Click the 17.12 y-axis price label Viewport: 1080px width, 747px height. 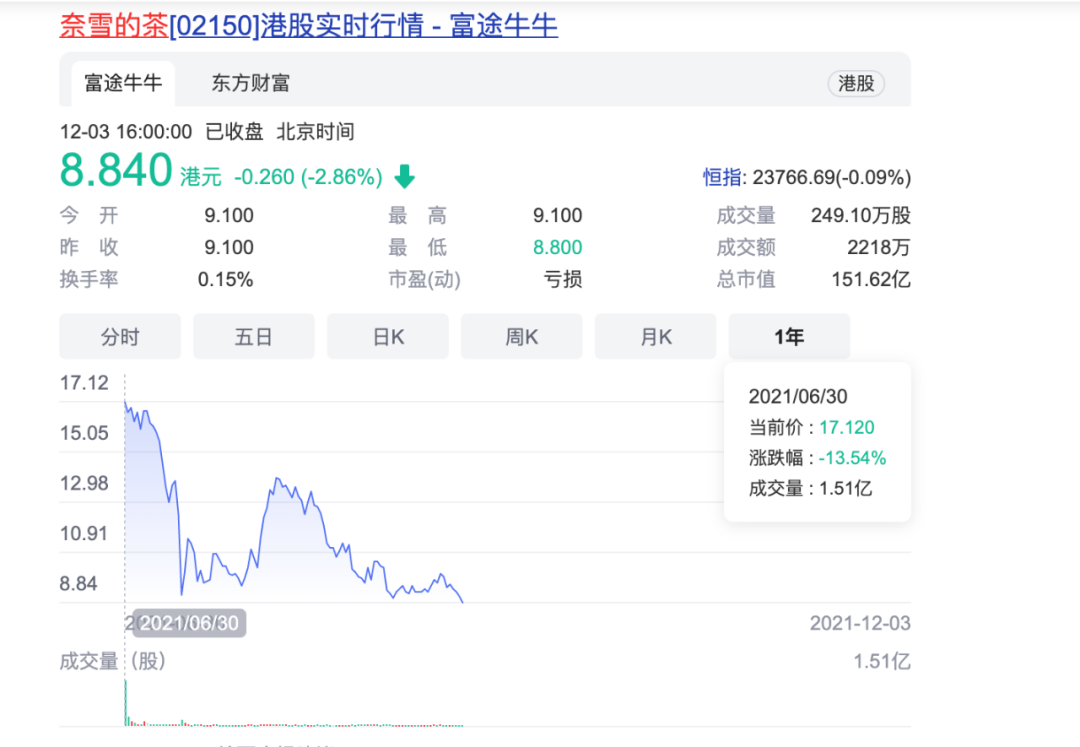(84, 383)
